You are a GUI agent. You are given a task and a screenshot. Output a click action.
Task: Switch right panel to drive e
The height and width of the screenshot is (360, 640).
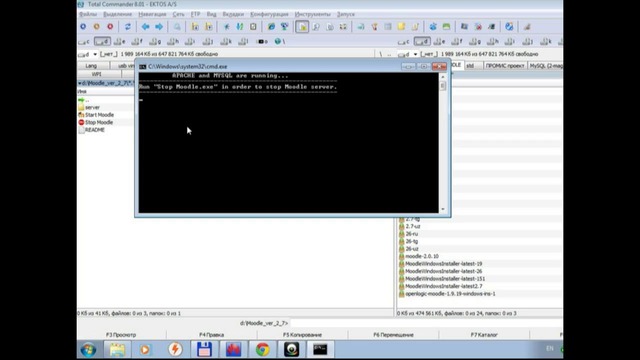click(440, 42)
